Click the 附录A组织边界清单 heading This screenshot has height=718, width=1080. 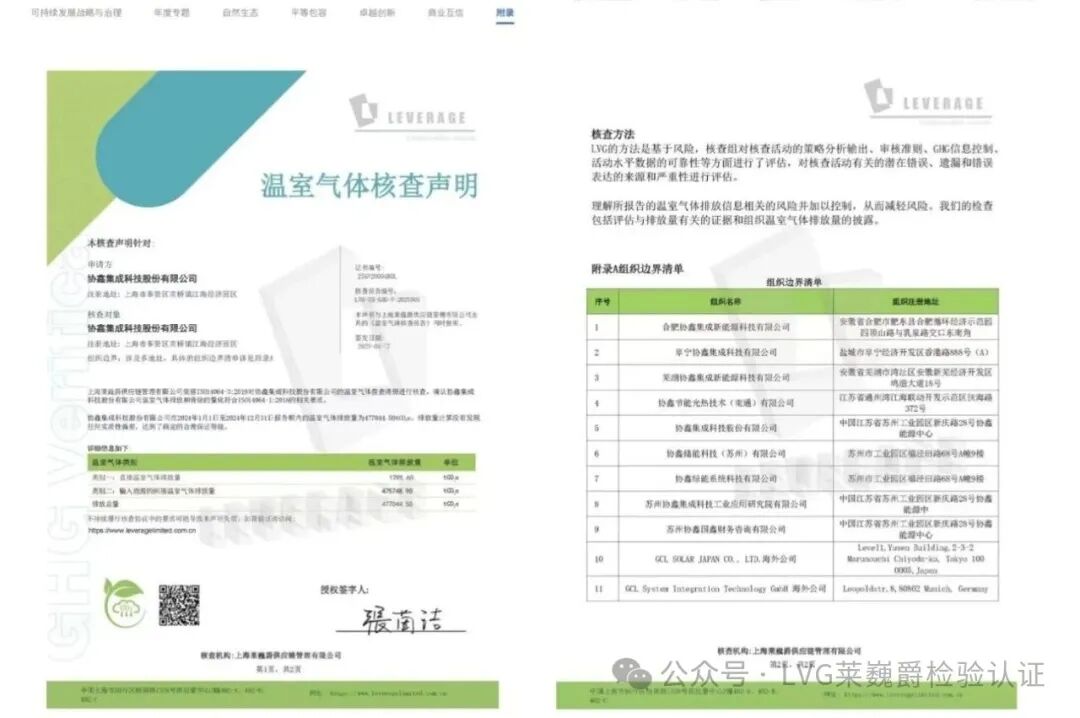click(x=637, y=269)
